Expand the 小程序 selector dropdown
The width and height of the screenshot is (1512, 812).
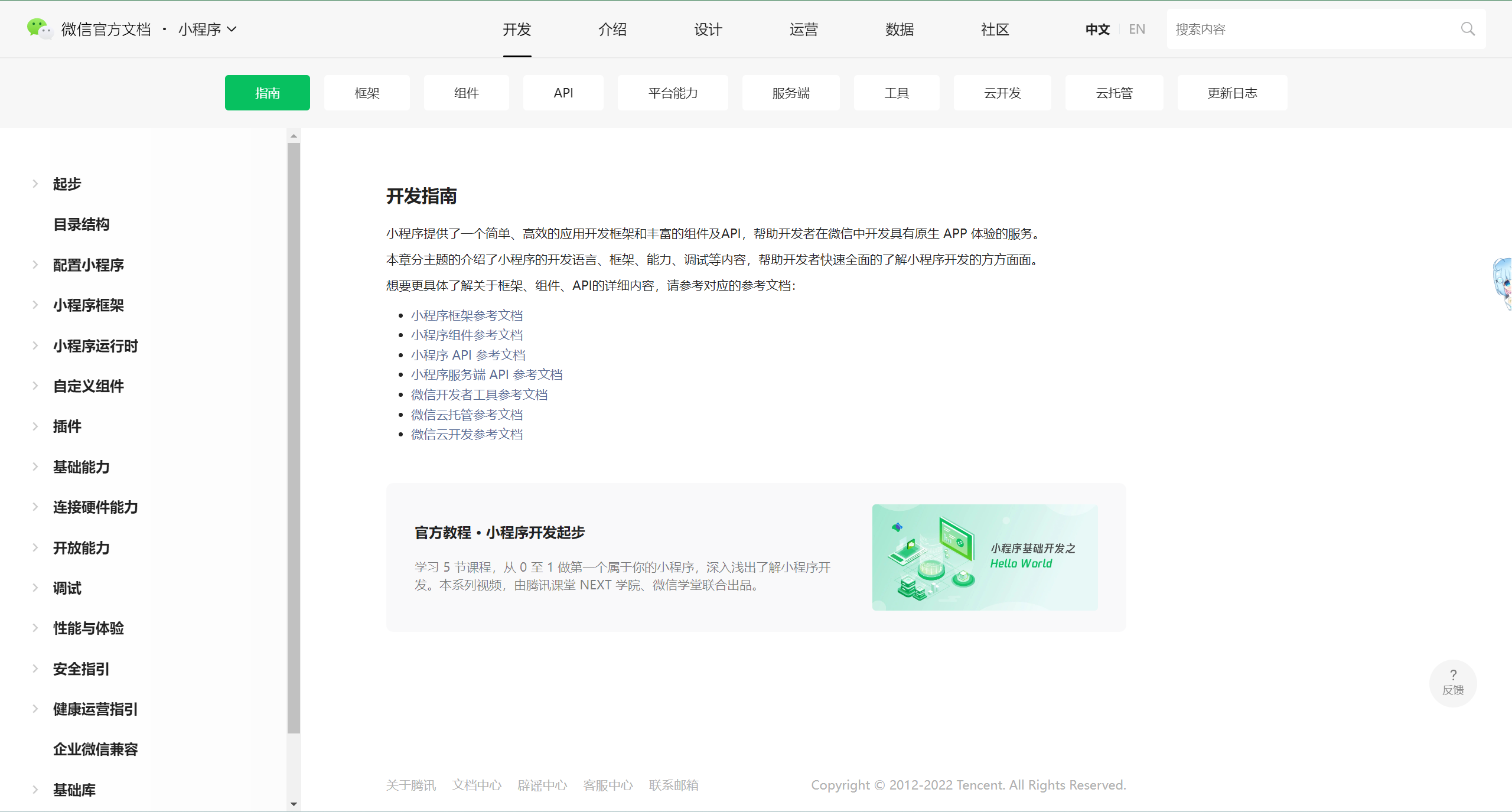(207, 28)
